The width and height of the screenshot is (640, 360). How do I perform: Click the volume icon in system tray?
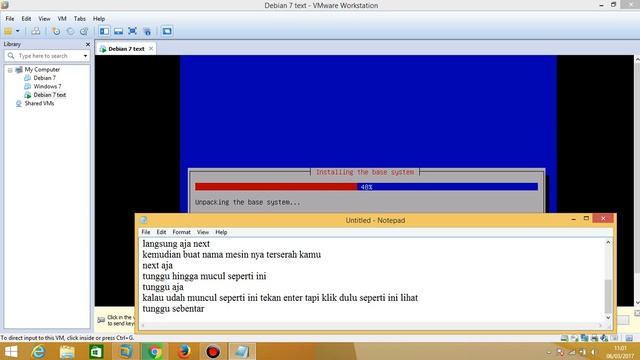click(x=593, y=352)
